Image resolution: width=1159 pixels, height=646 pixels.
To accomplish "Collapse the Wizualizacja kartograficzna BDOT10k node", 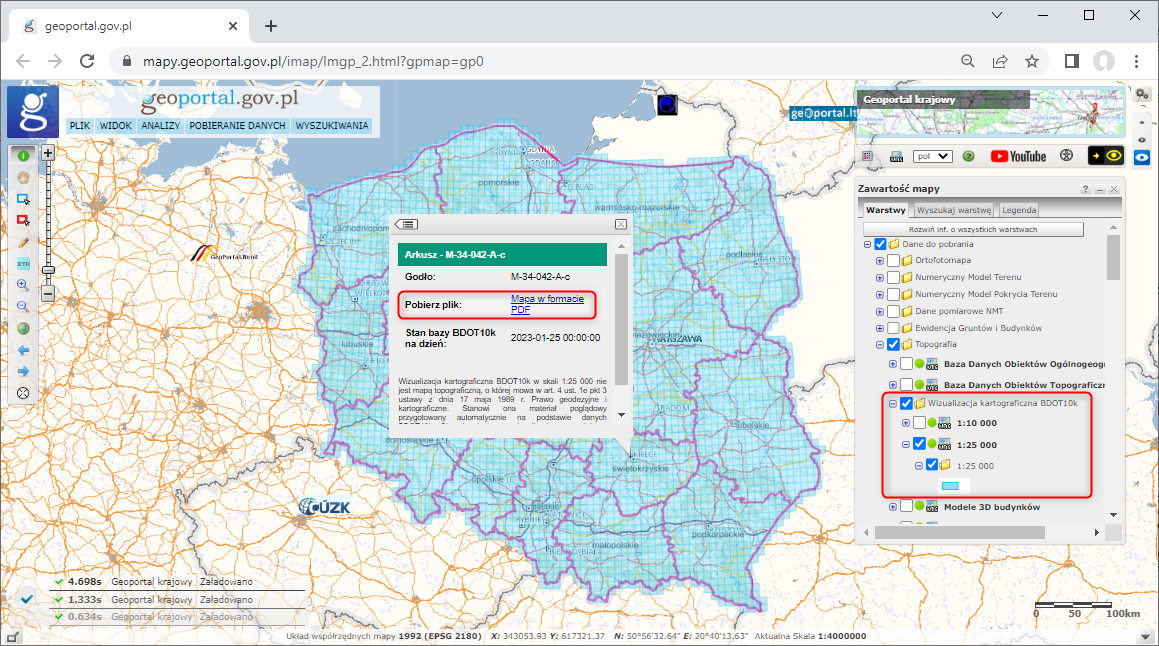I will click(x=892, y=403).
